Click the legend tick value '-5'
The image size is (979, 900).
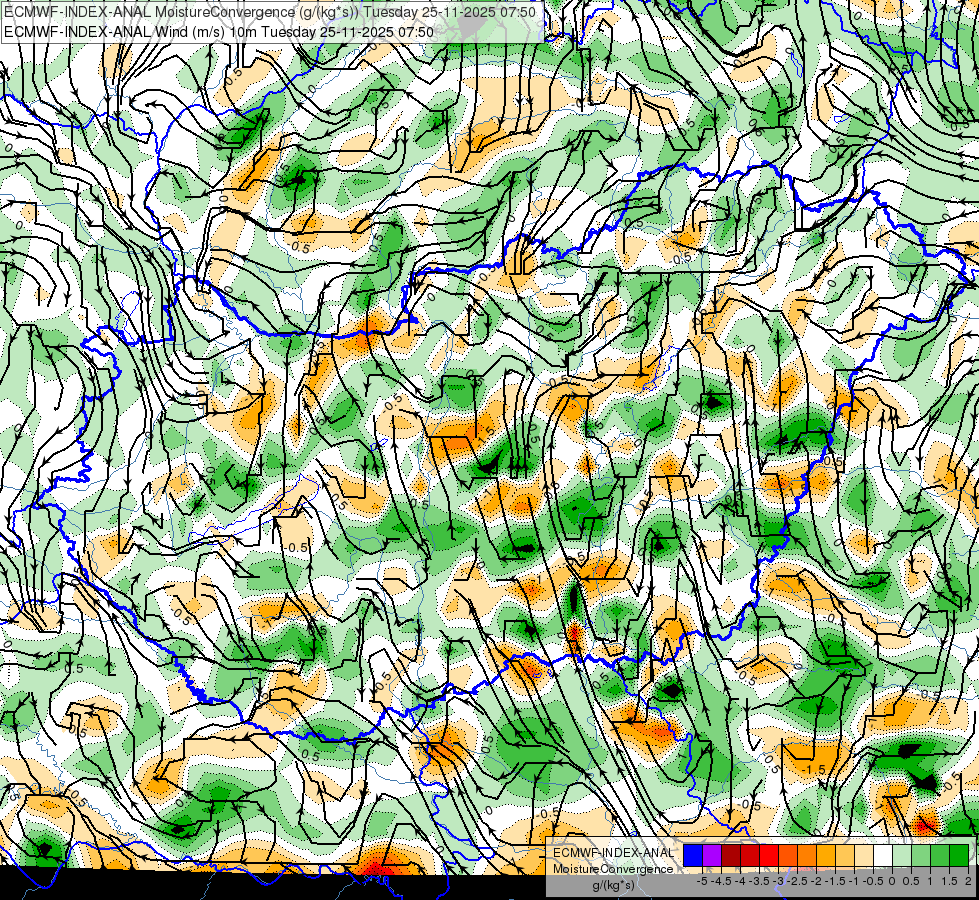click(x=702, y=881)
